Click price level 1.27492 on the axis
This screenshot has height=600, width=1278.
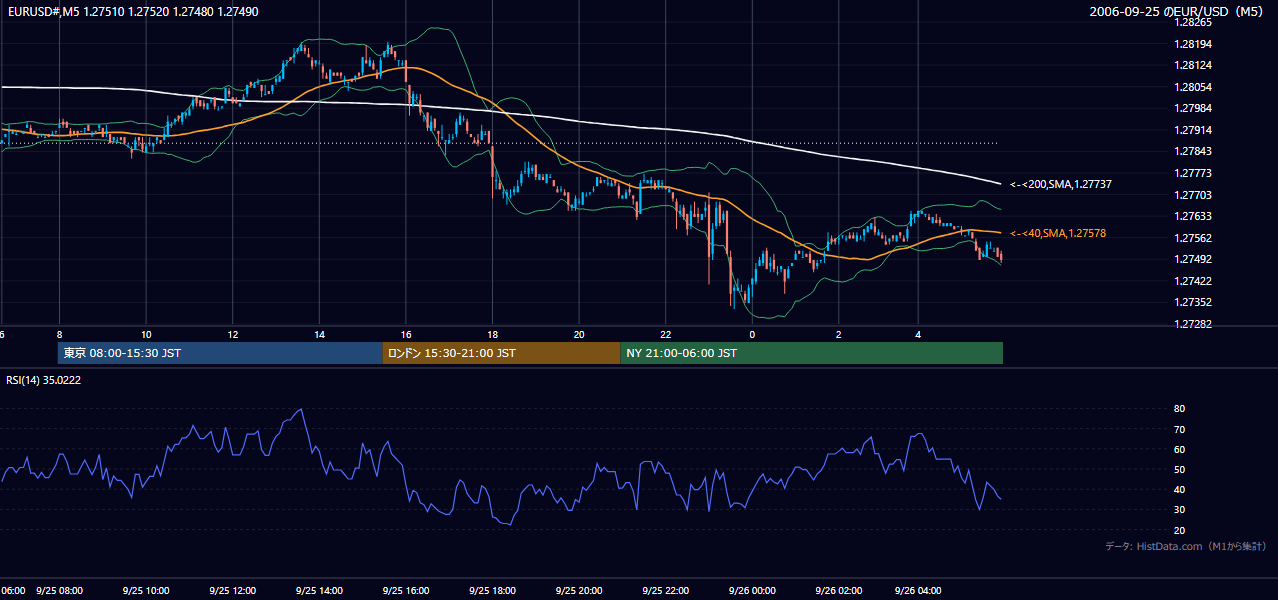[1193, 259]
